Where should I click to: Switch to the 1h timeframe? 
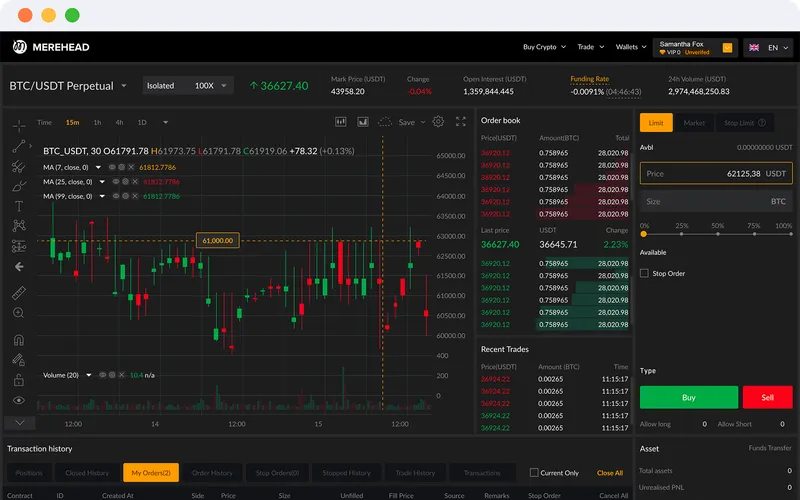point(97,122)
